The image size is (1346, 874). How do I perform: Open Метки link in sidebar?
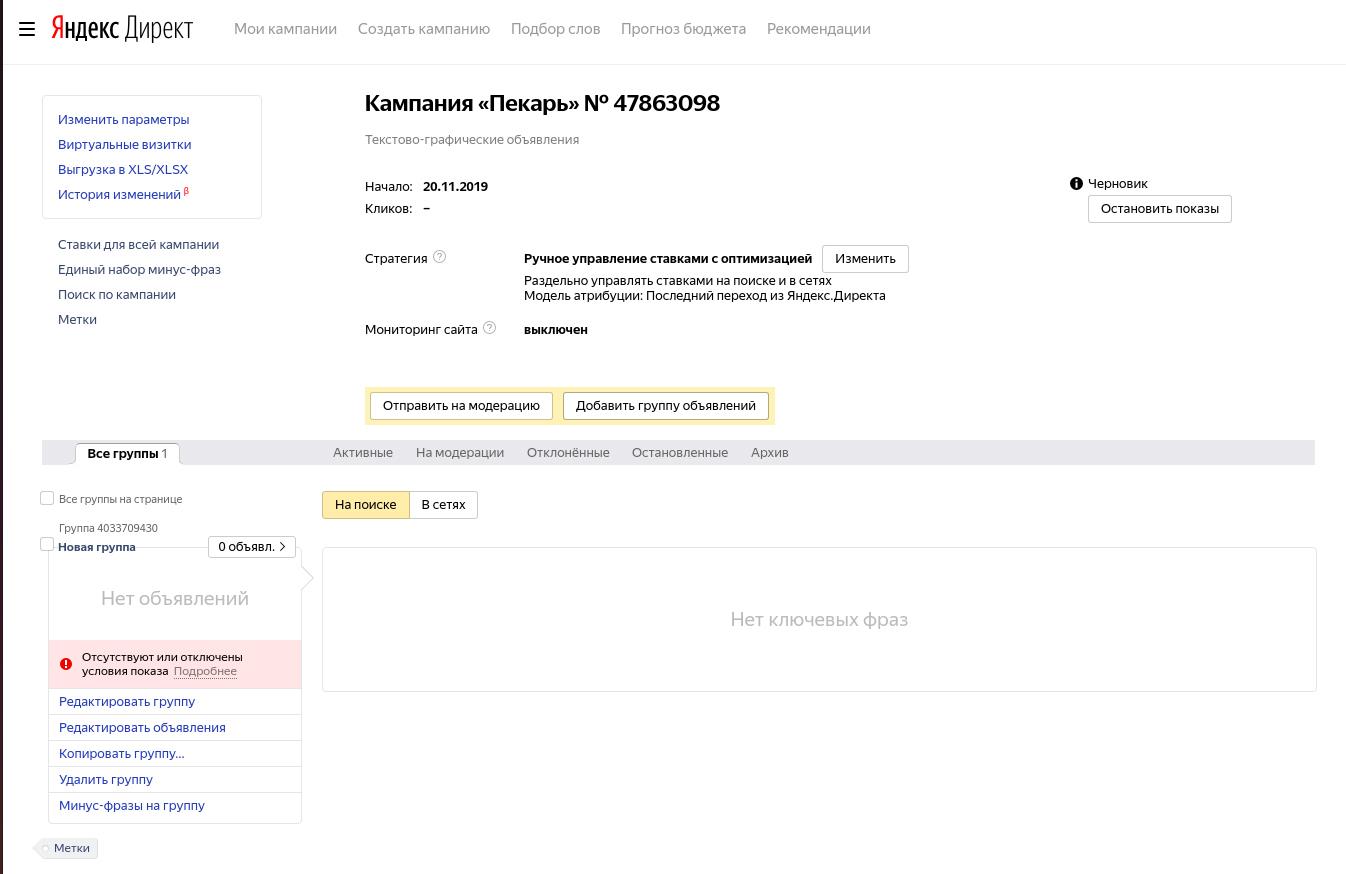[77, 320]
